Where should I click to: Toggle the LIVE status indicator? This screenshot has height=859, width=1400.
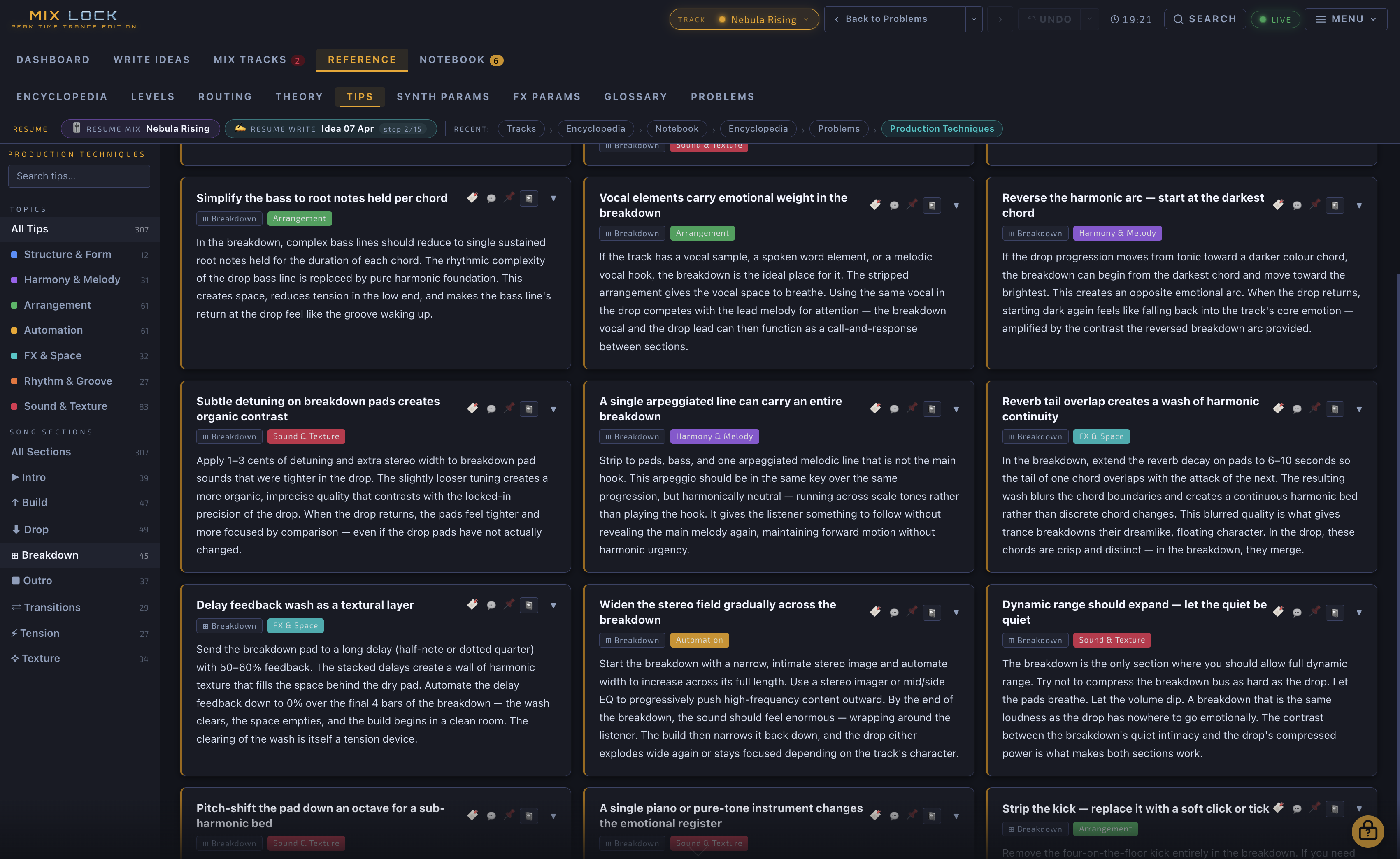[1275, 19]
